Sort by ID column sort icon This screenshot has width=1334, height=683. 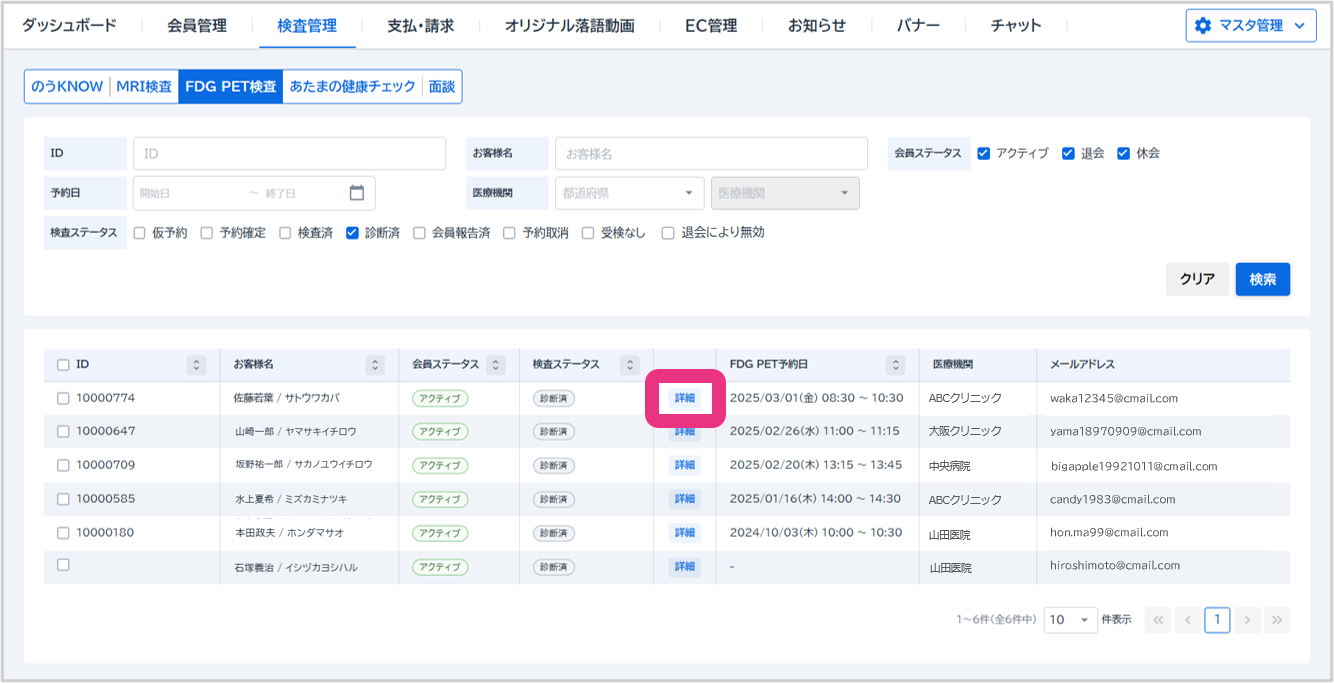tap(197, 365)
